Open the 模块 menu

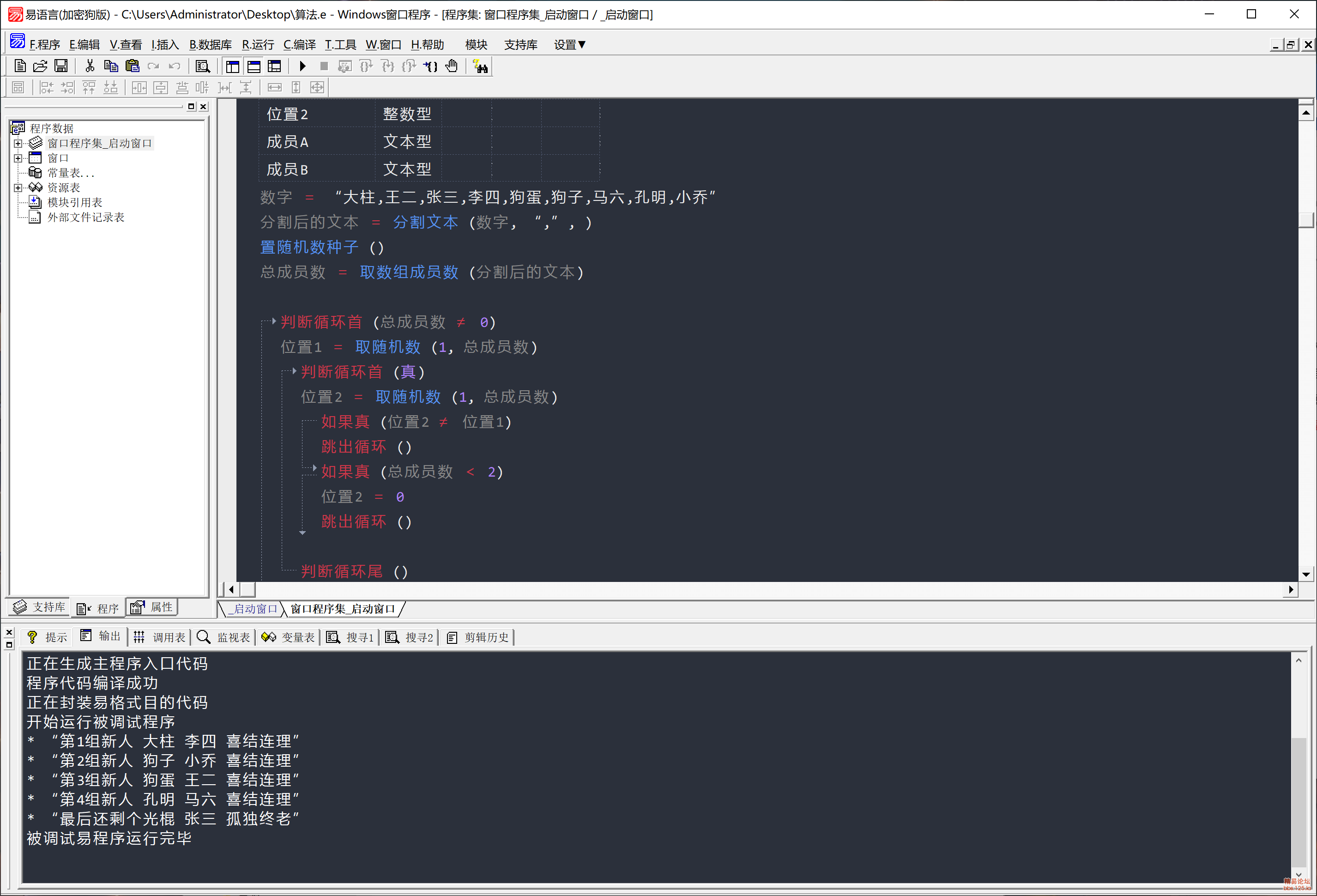(x=476, y=45)
